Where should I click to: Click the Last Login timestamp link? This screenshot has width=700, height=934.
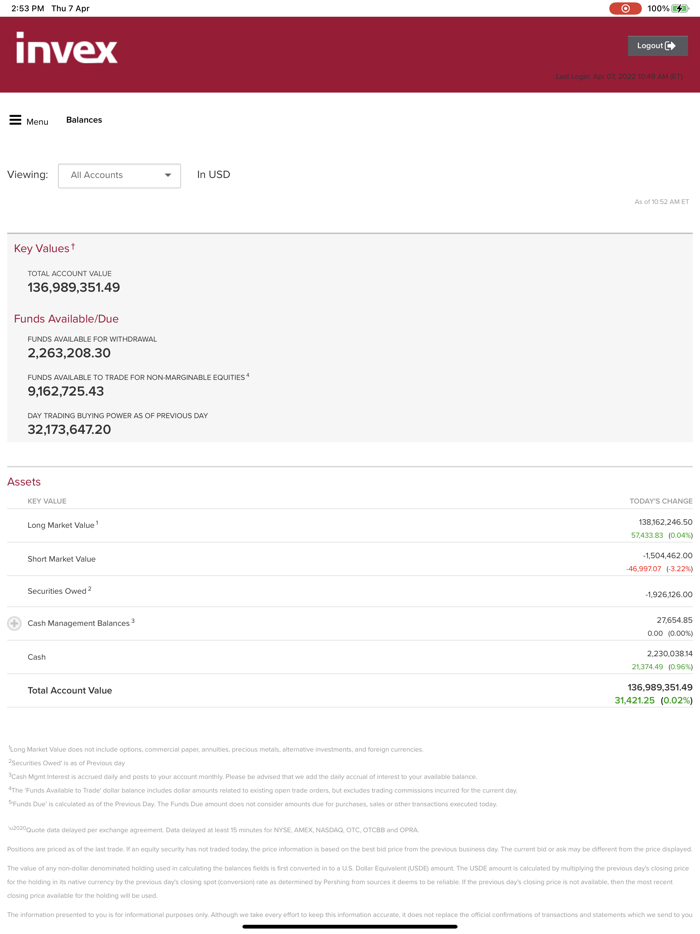click(x=621, y=74)
